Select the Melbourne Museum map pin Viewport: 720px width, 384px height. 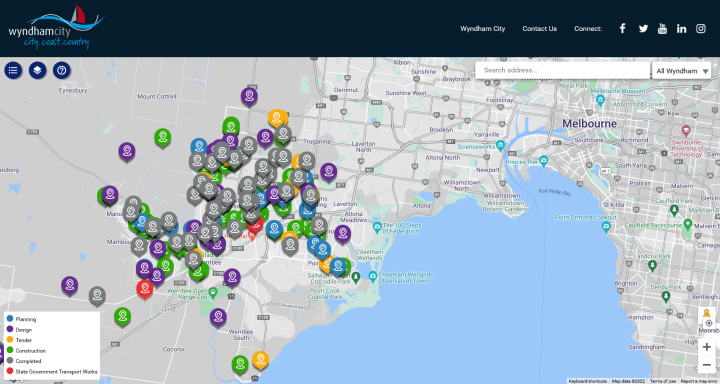click(600, 99)
